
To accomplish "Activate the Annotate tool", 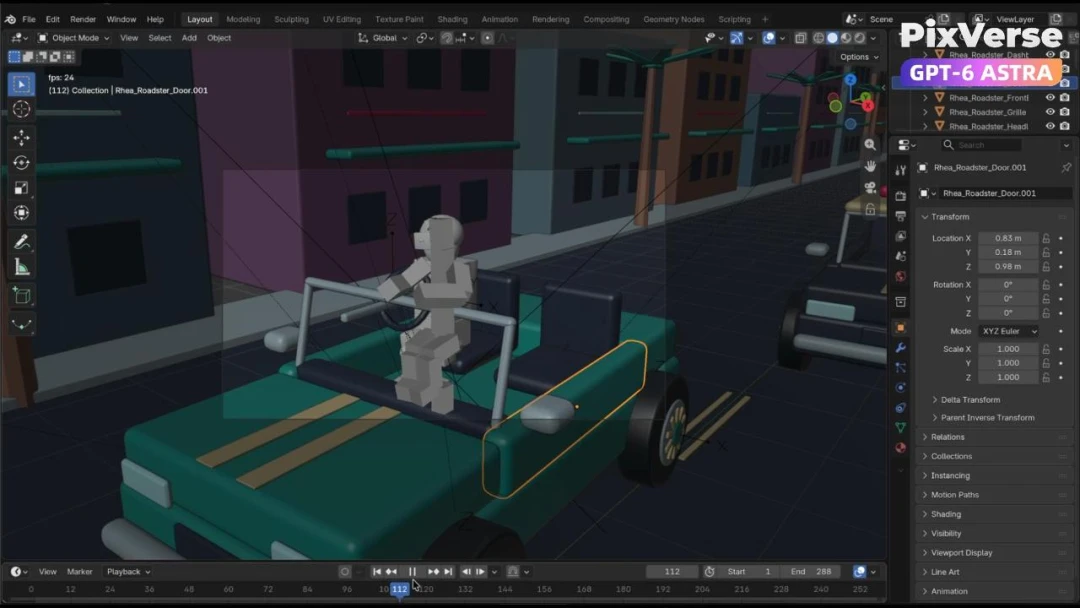I will click(x=21, y=242).
